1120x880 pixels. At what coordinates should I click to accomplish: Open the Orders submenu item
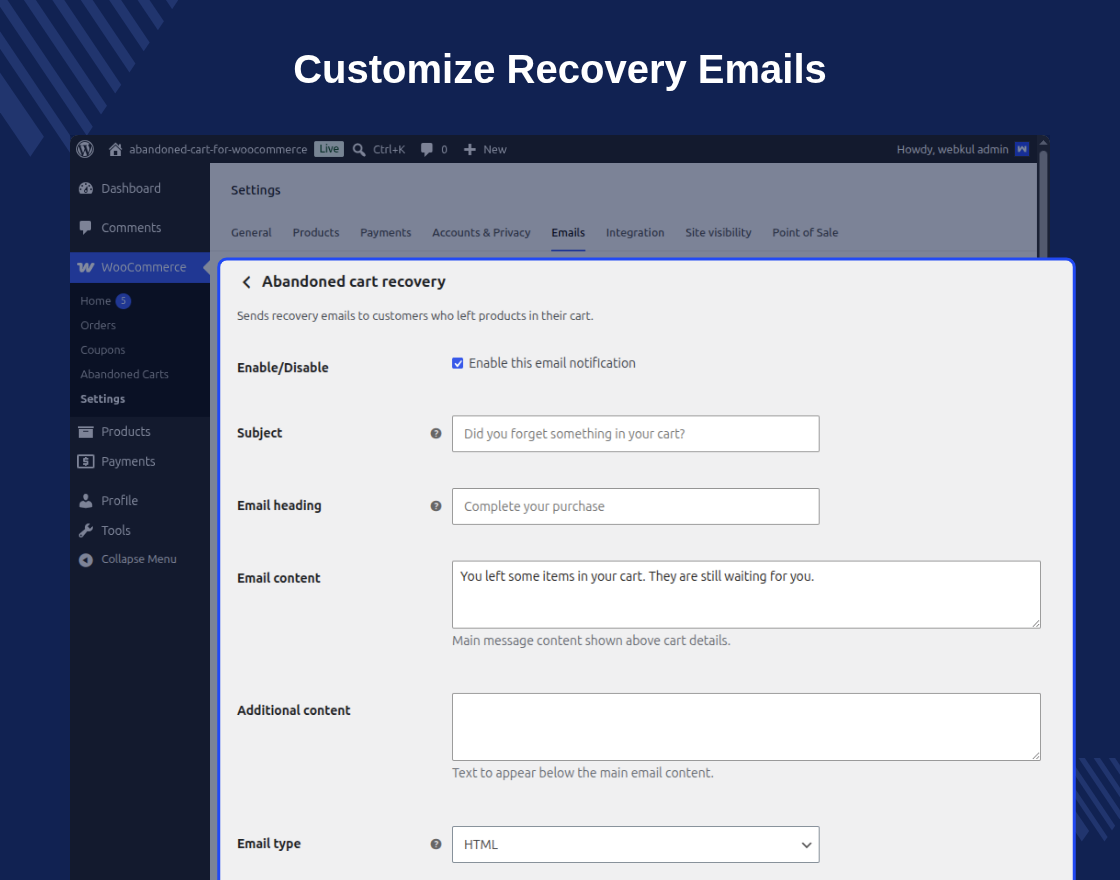coord(98,325)
